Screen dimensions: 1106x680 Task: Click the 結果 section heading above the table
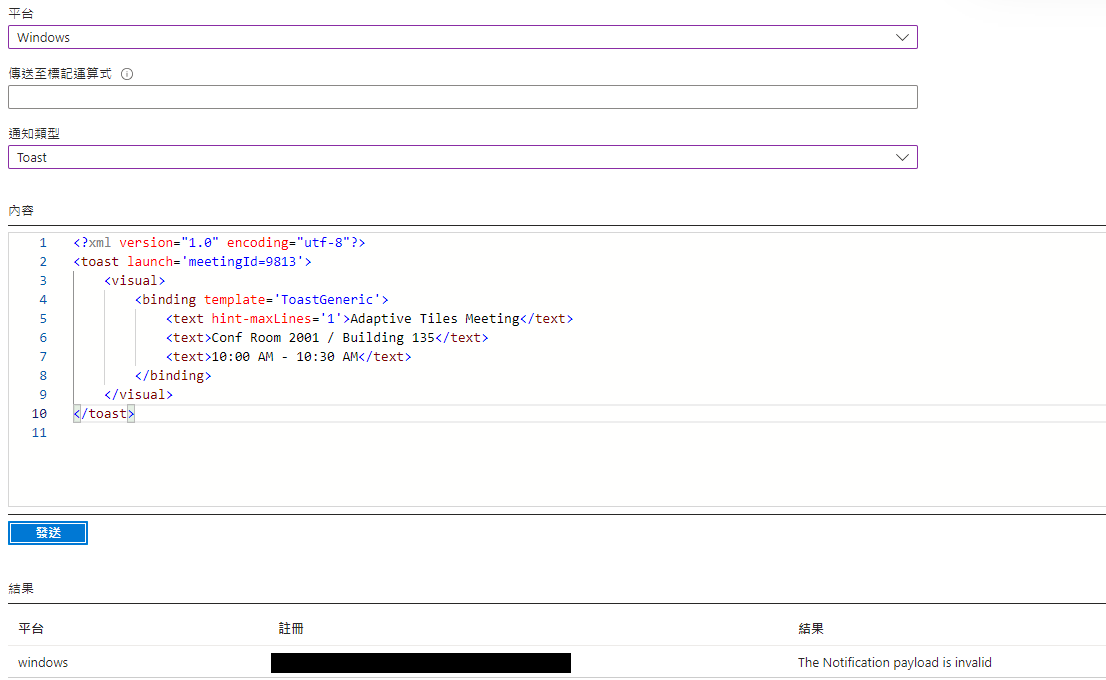coord(21,589)
